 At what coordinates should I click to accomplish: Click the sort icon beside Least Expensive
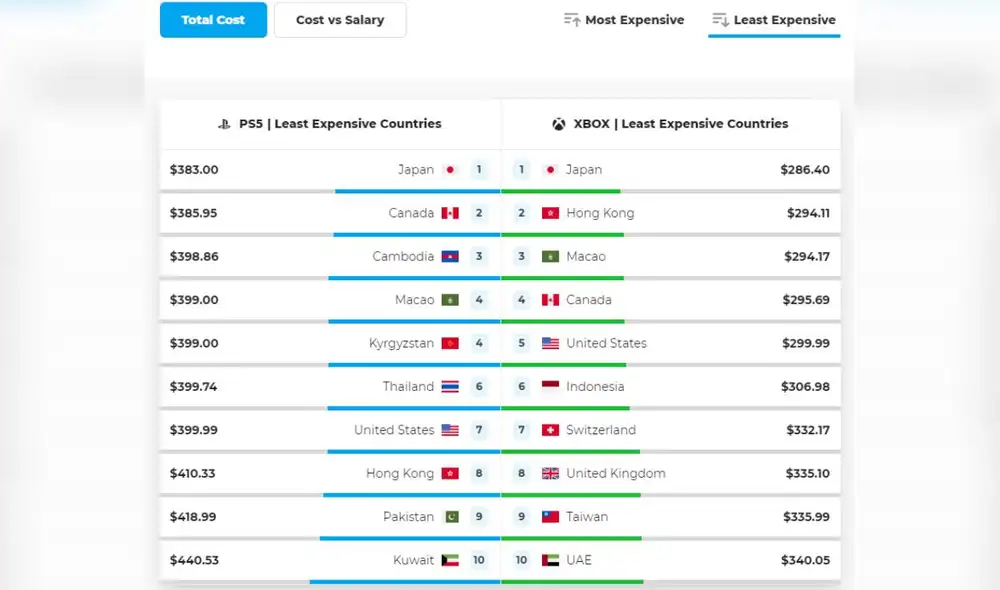coord(721,19)
